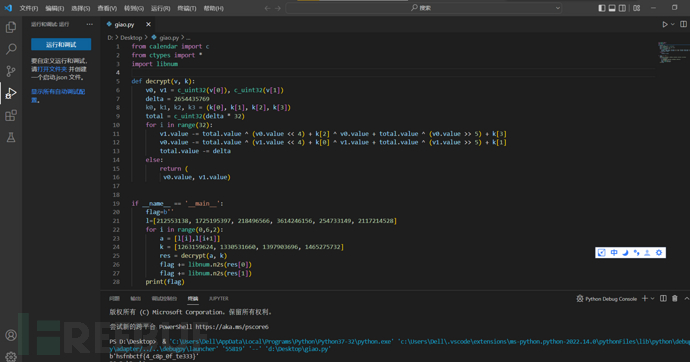
Task: Open the Testing flask view
Action: click(x=11, y=137)
